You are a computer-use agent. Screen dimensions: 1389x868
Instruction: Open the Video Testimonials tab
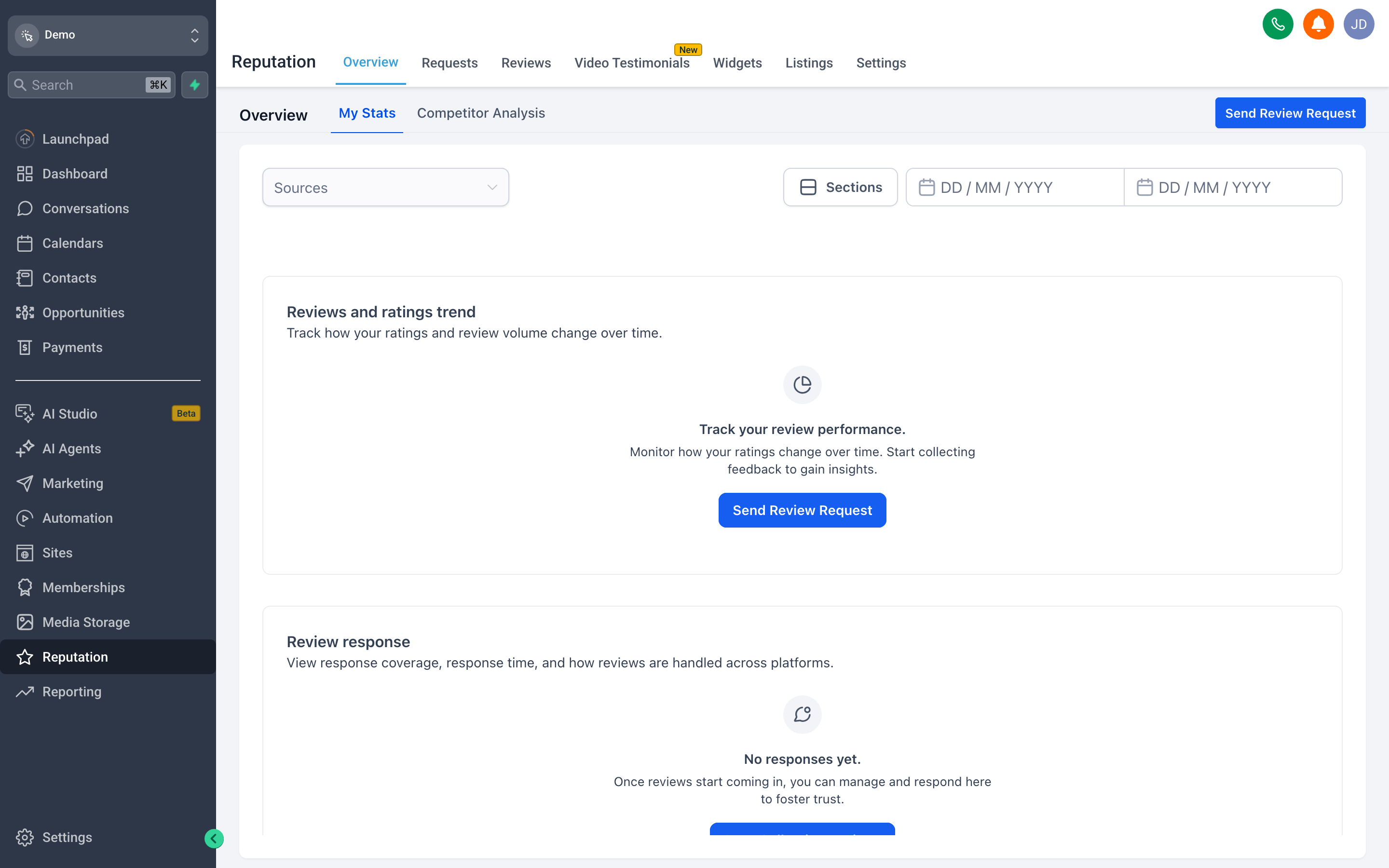631,63
